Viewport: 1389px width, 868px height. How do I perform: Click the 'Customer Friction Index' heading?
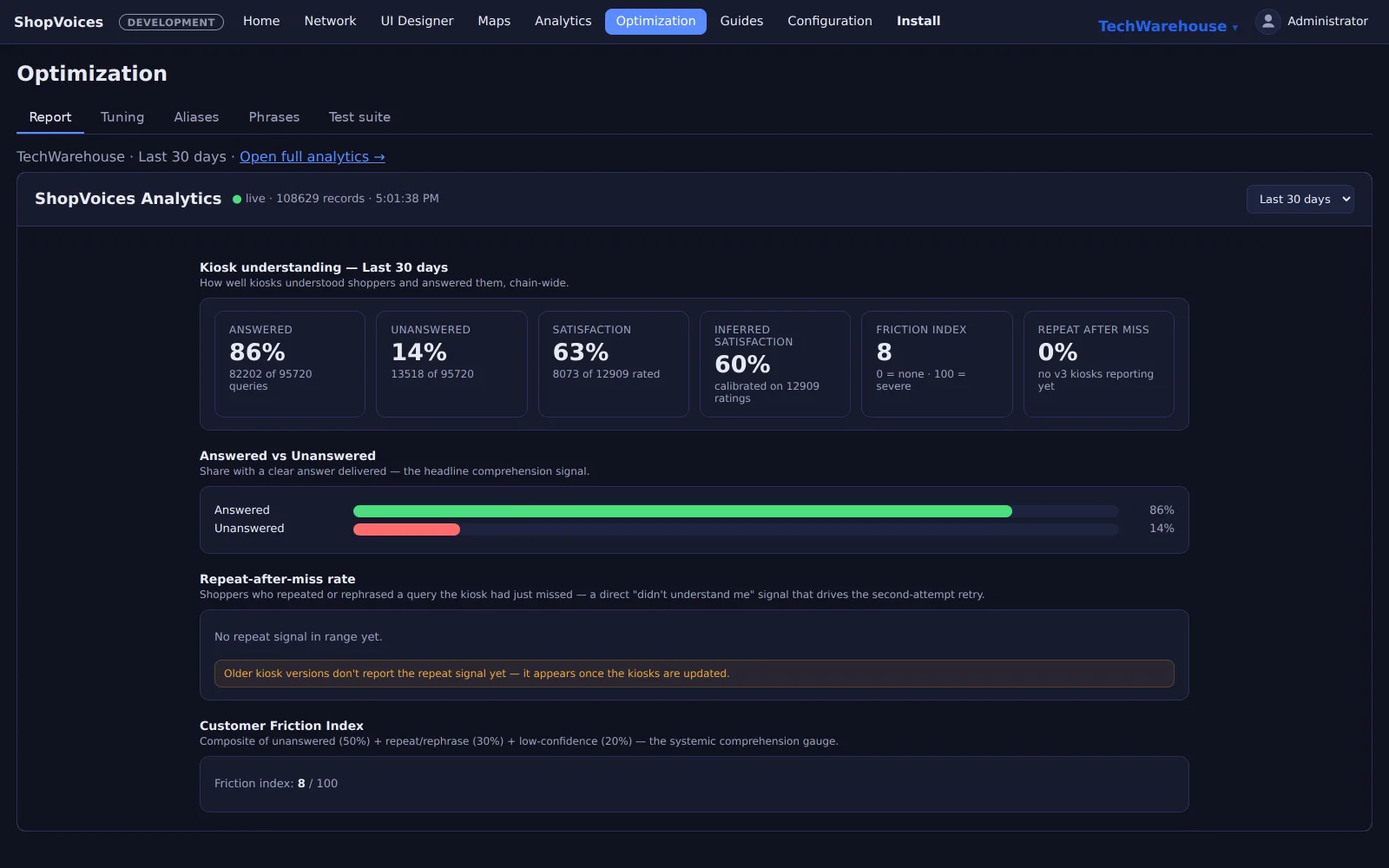pyautogui.click(x=281, y=726)
